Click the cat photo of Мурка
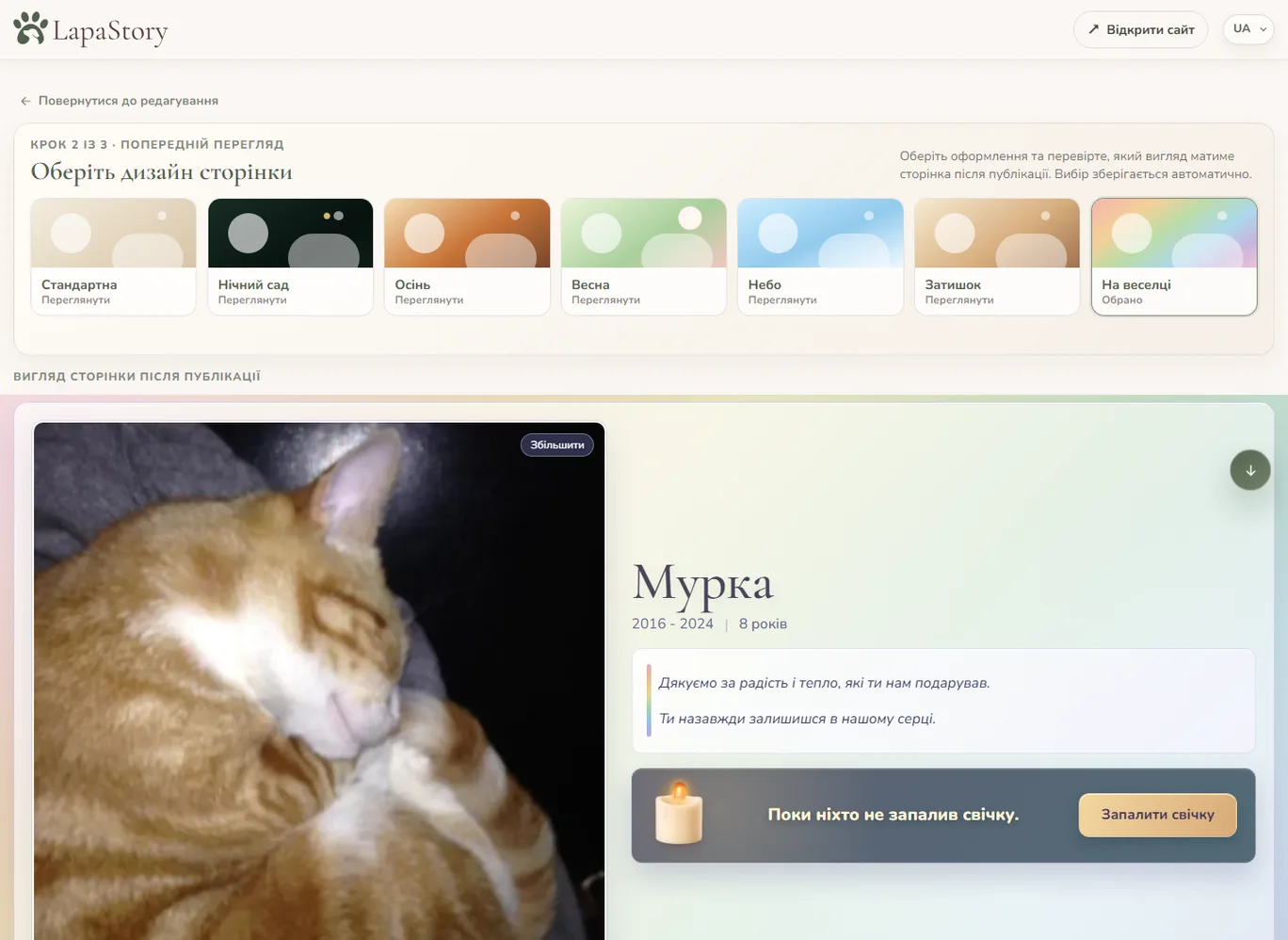The image size is (1288, 940). [x=319, y=681]
